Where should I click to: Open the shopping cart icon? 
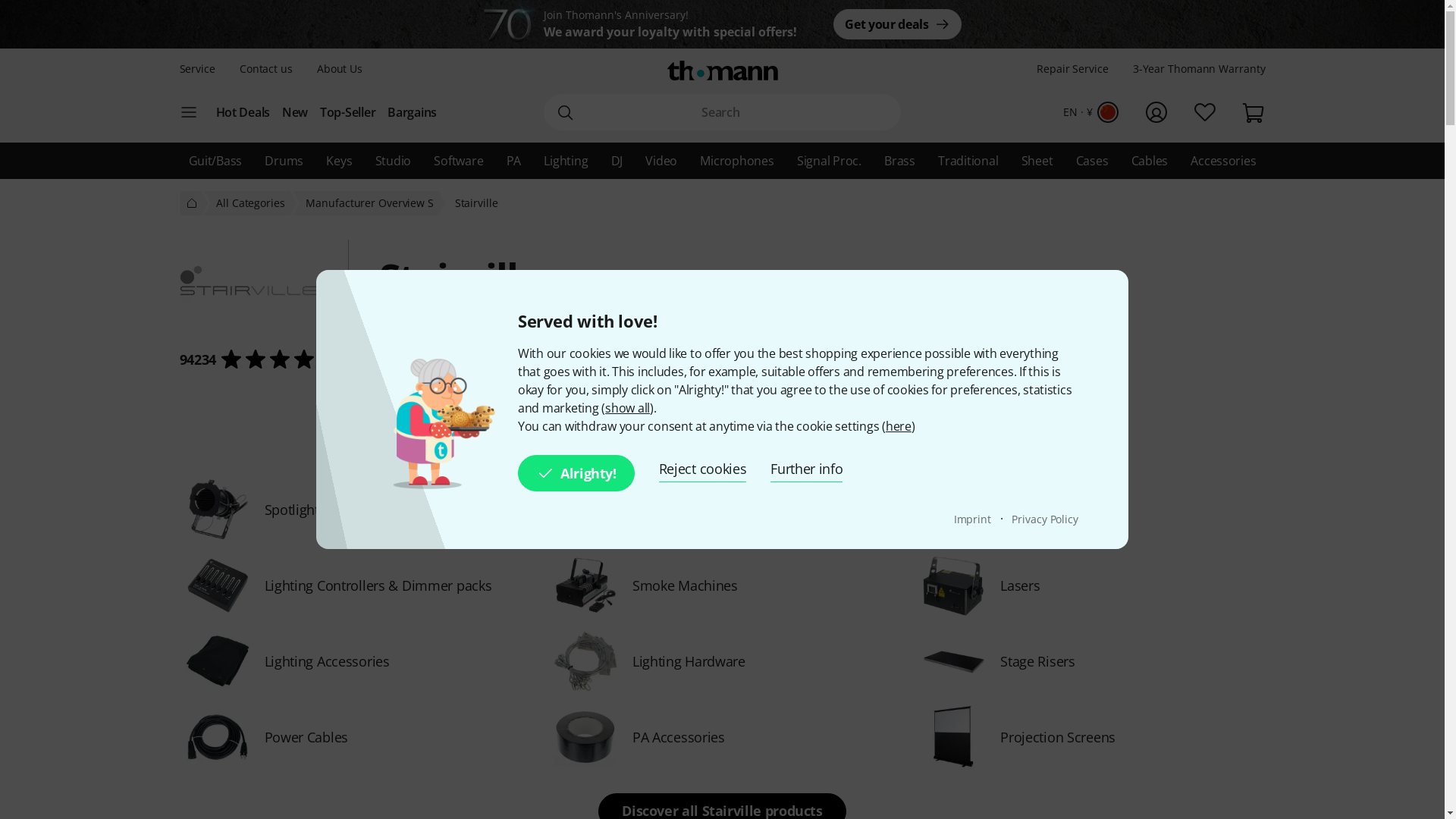coord(1253,112)
